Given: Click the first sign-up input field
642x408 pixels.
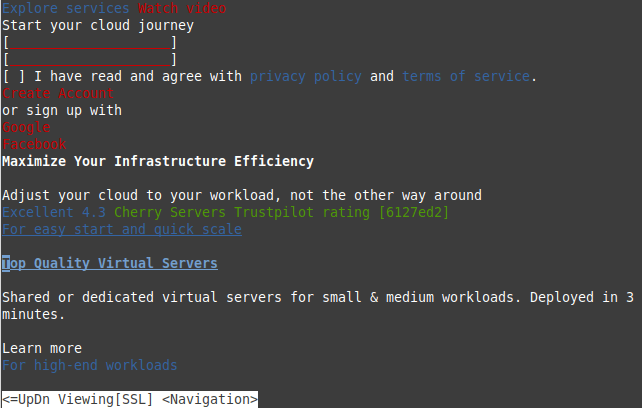Looking at the screenshot, I should pyautogui.click(x=90, y=43).
